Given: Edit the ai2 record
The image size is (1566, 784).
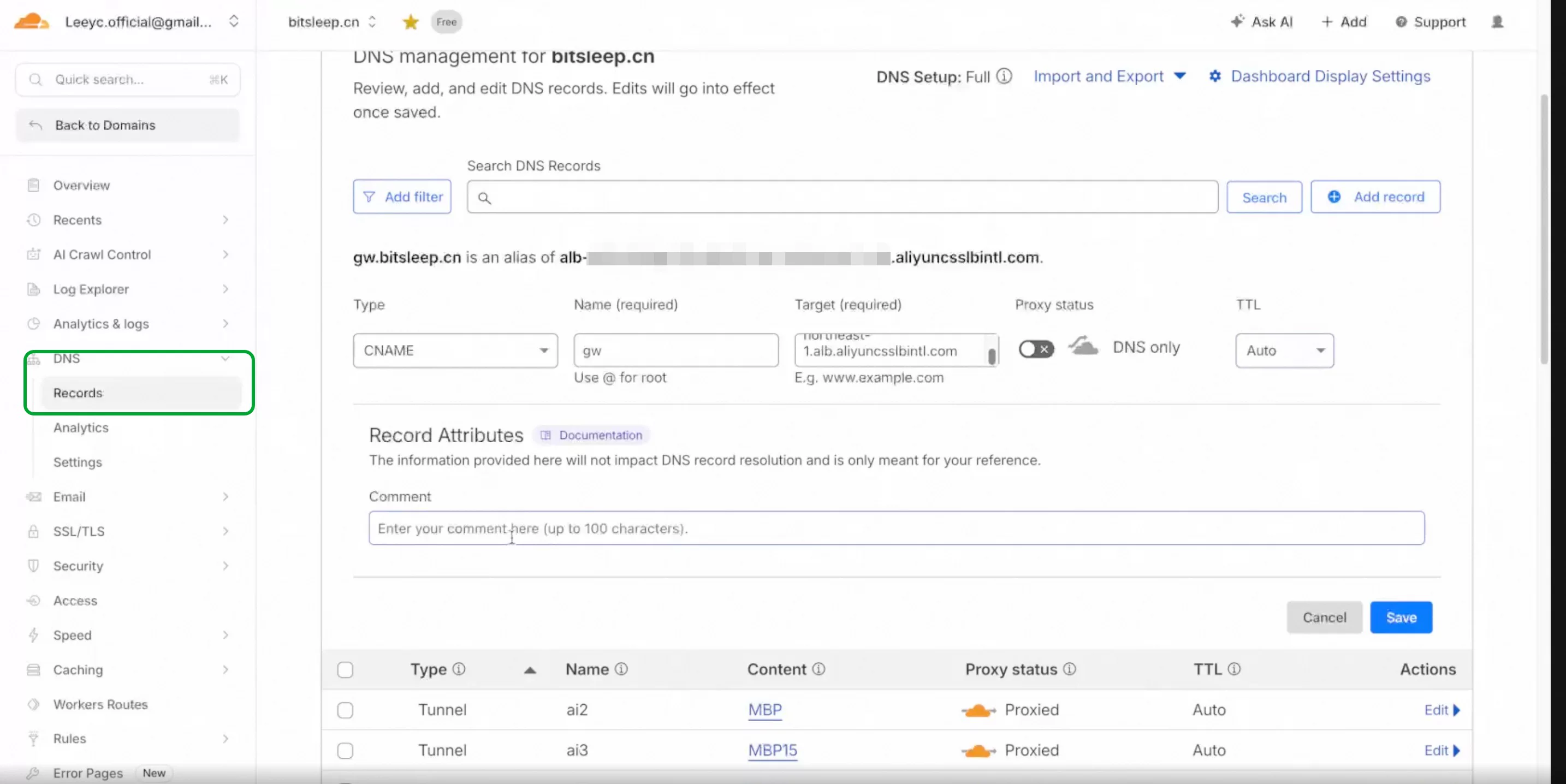Looking at the screenshot, I should tap(1442, 710).
